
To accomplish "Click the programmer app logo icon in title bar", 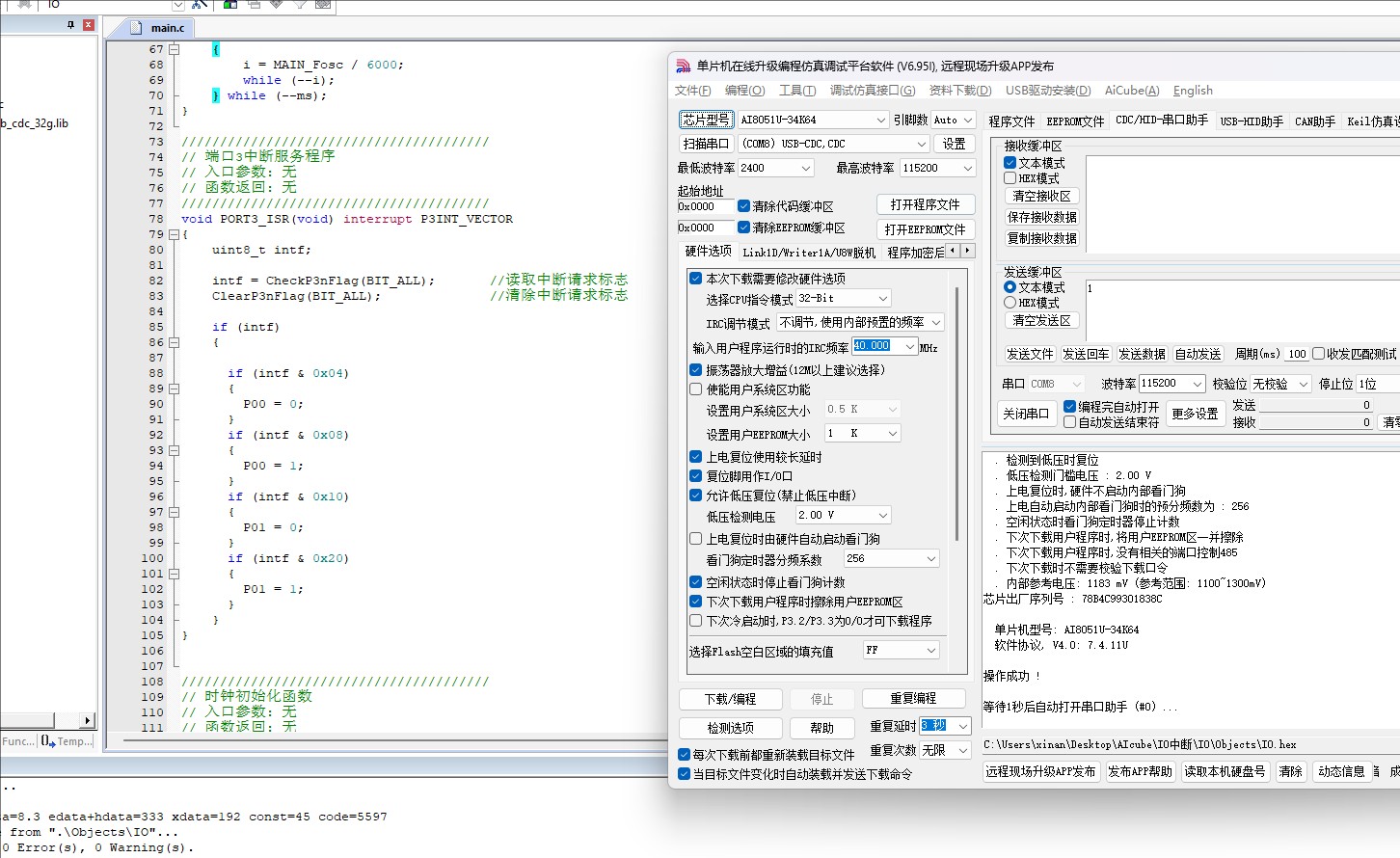I will tap(683, 67).
